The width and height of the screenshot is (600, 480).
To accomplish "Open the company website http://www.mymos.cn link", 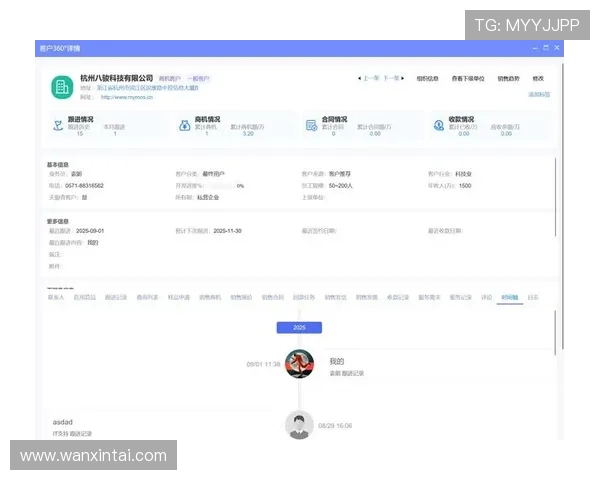I will 127,97.
